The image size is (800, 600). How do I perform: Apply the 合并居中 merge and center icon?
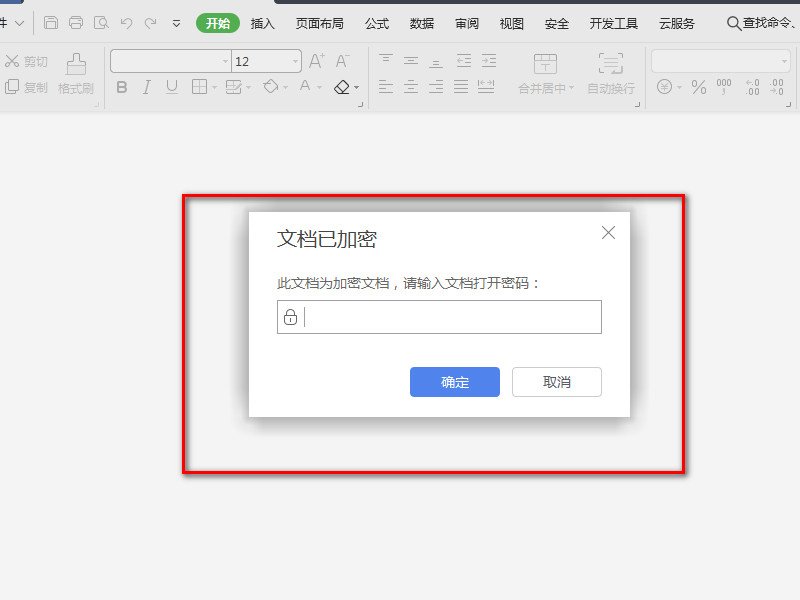546,75
